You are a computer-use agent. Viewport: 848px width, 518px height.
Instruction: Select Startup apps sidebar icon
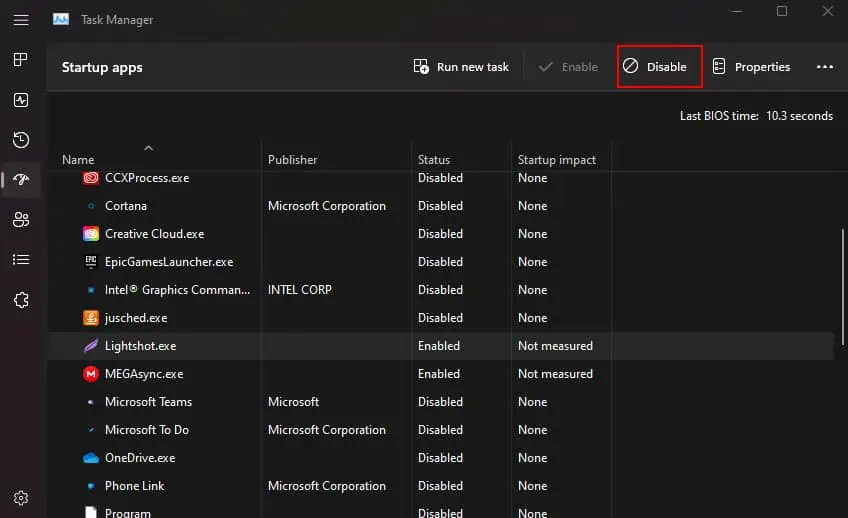[21, 180]
